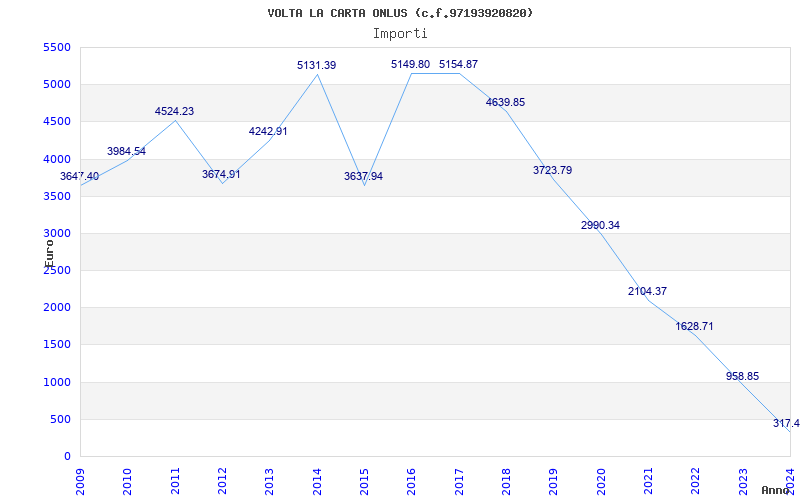Click the y-axis value 2000
Viewport: 800px width, 500px height.
[x=57, y=308]
